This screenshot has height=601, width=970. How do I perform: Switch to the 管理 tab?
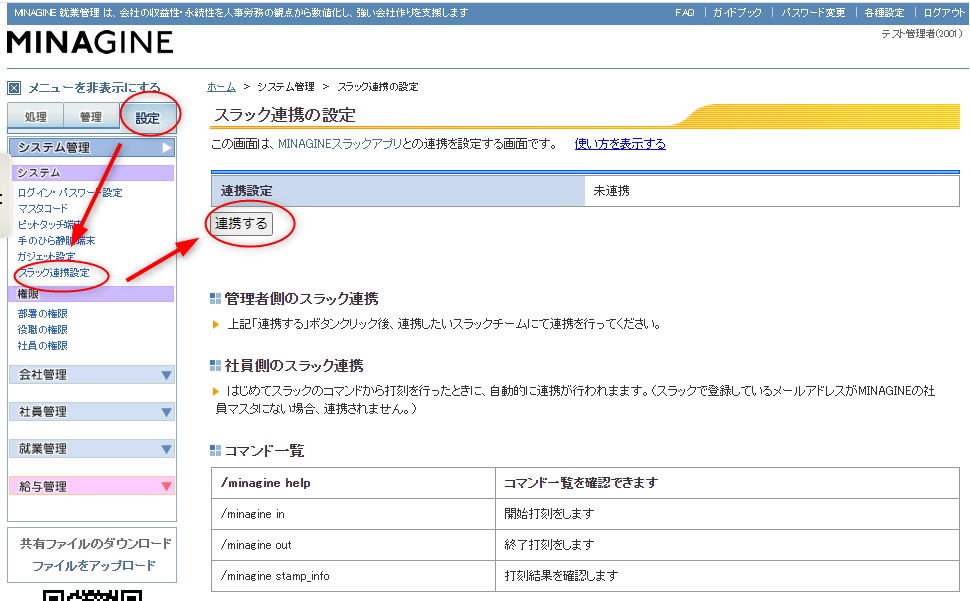pyautogui.click(x=91, y=116)
